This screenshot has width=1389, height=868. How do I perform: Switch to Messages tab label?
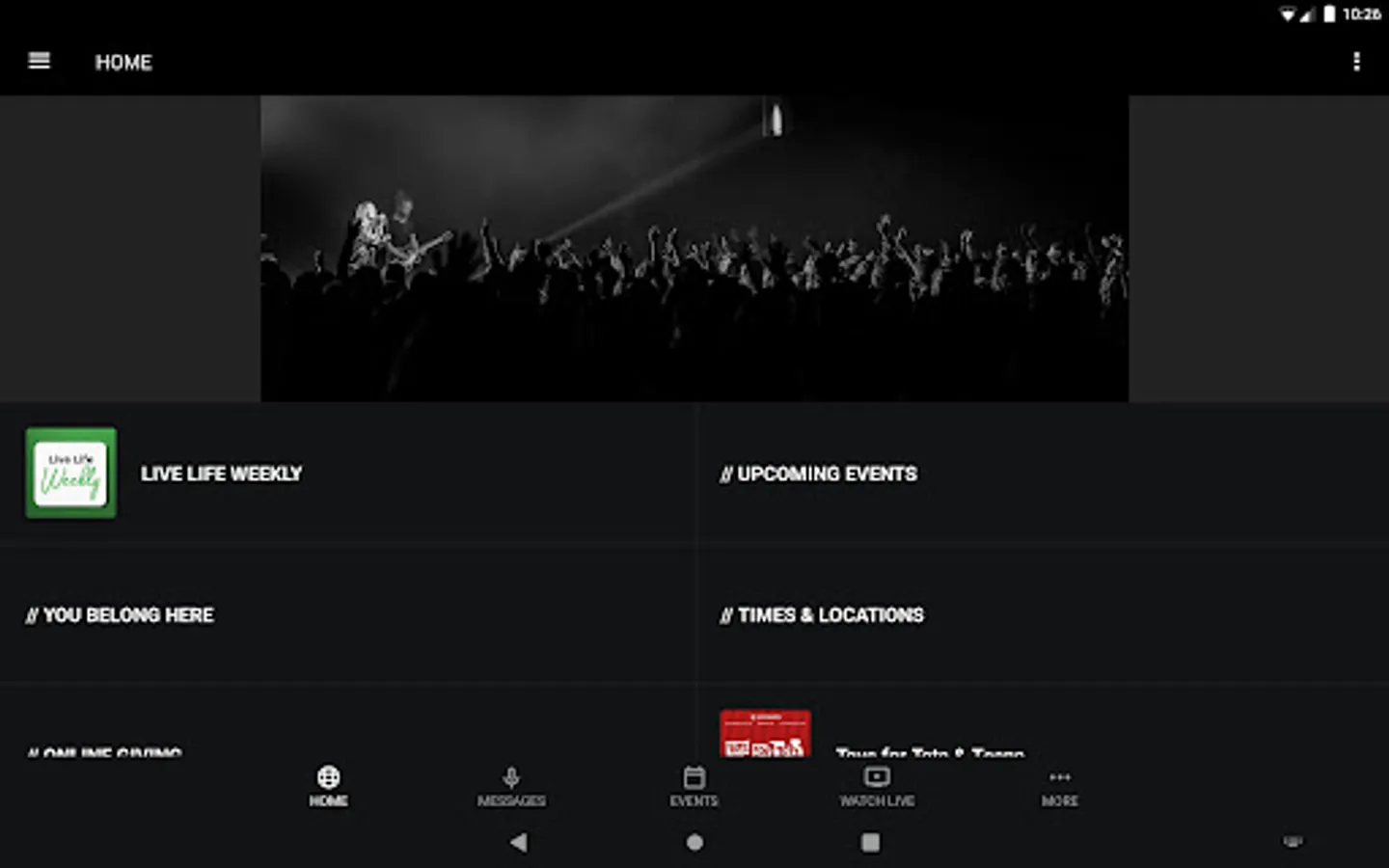[x=511, y=800]
